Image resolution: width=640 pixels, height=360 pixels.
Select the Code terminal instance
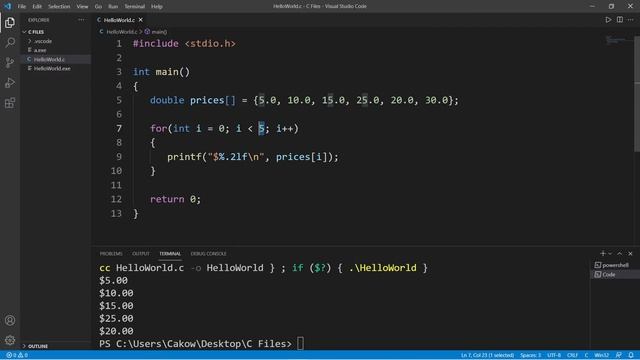click(614, 275)
